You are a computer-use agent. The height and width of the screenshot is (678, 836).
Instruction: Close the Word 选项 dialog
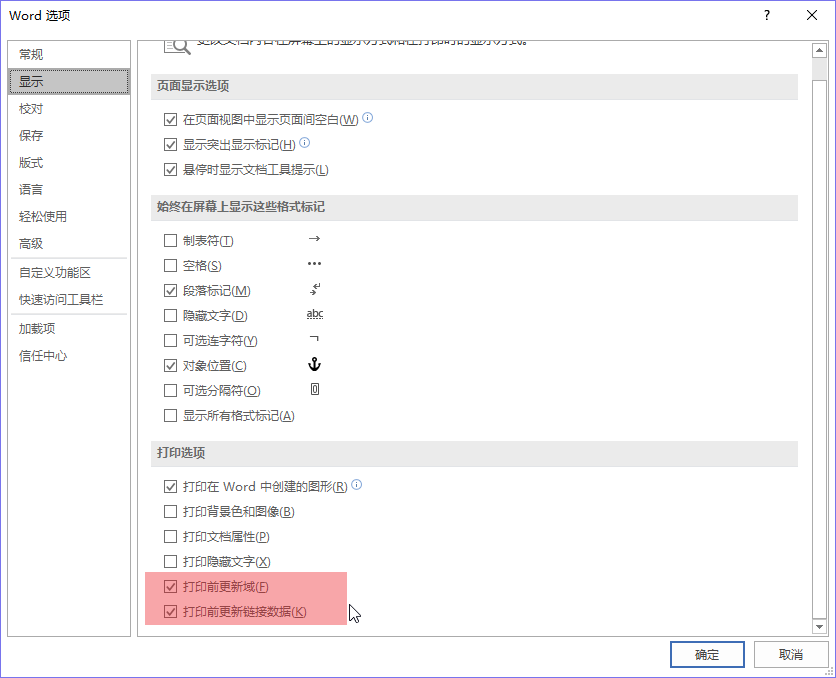tap(811, 15)
